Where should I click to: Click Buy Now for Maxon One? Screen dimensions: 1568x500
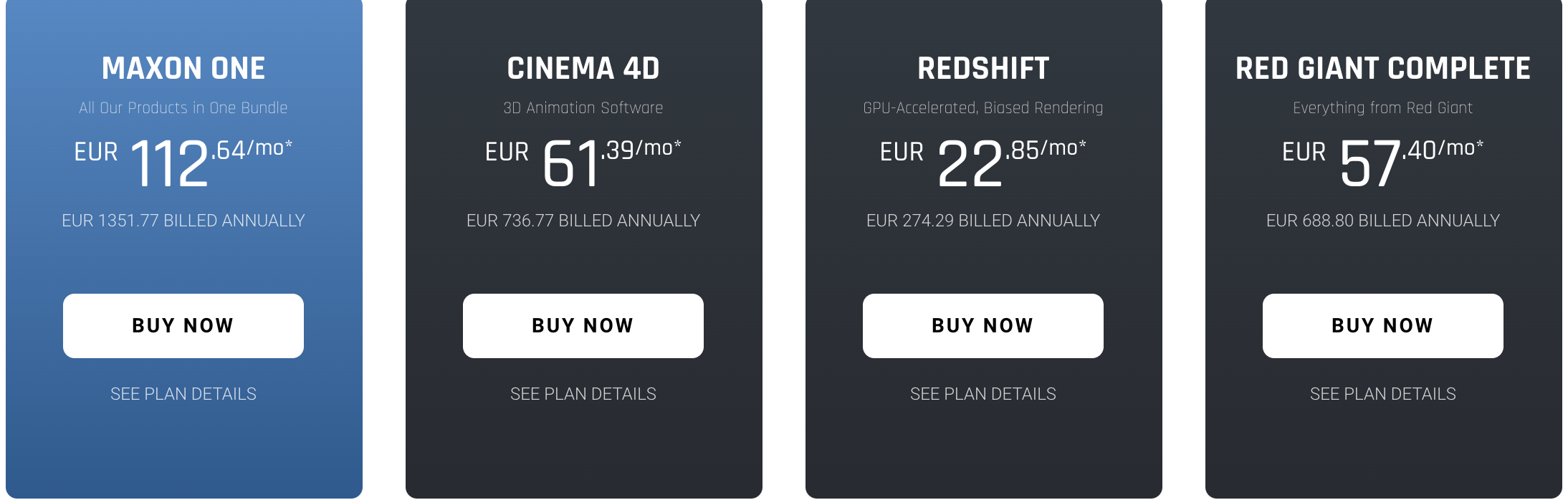tap(183, 326)
